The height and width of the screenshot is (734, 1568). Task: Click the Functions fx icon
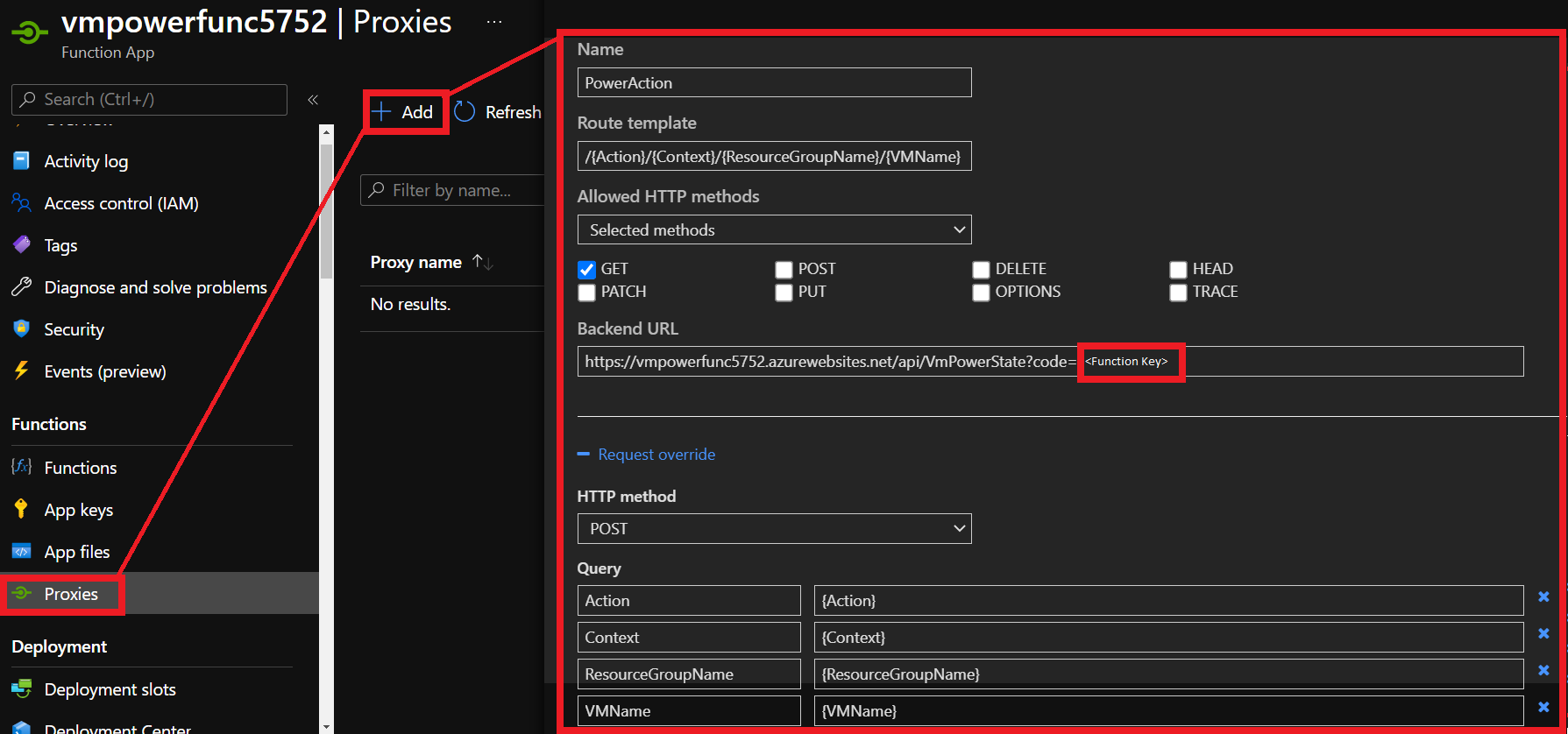coord(21,466)
